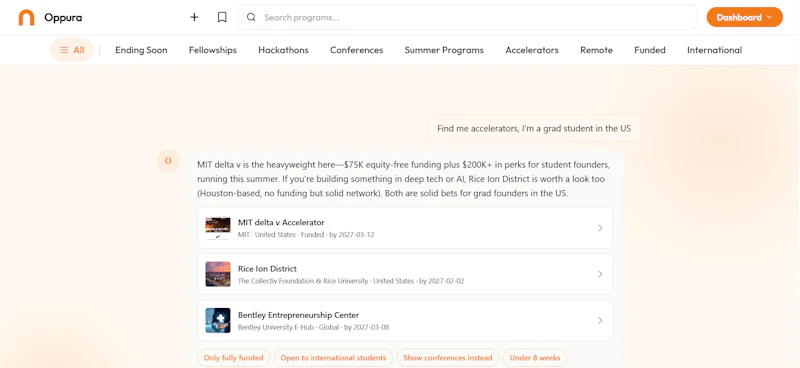Viewport: 800px width, 368px height.
Task: Click 'The Collectiv Foundation & Rice University' text
Action: pos(303,281)
